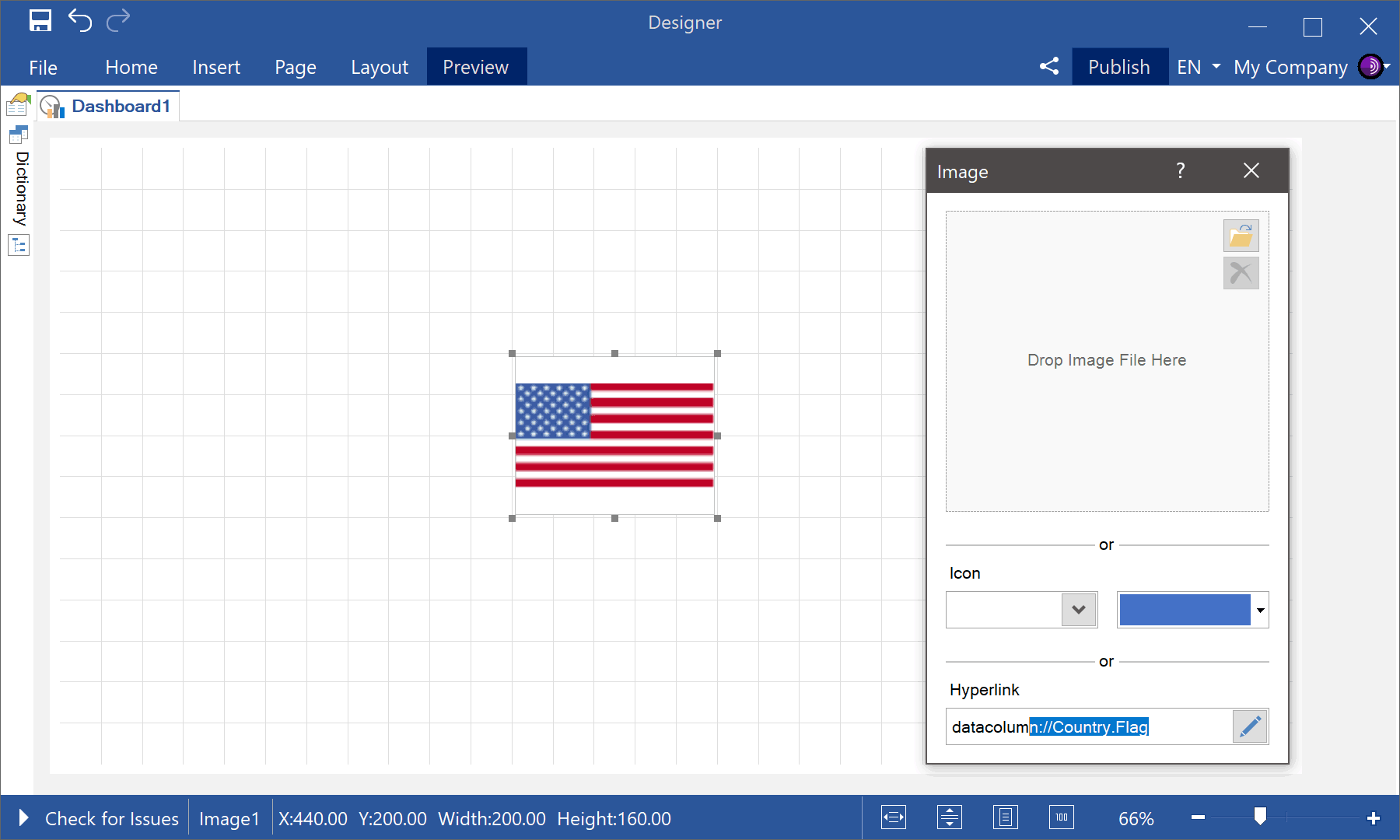1400x840 pixels.
Task: Open the Icon selection dropdown
Action: tap(1079, 610)
